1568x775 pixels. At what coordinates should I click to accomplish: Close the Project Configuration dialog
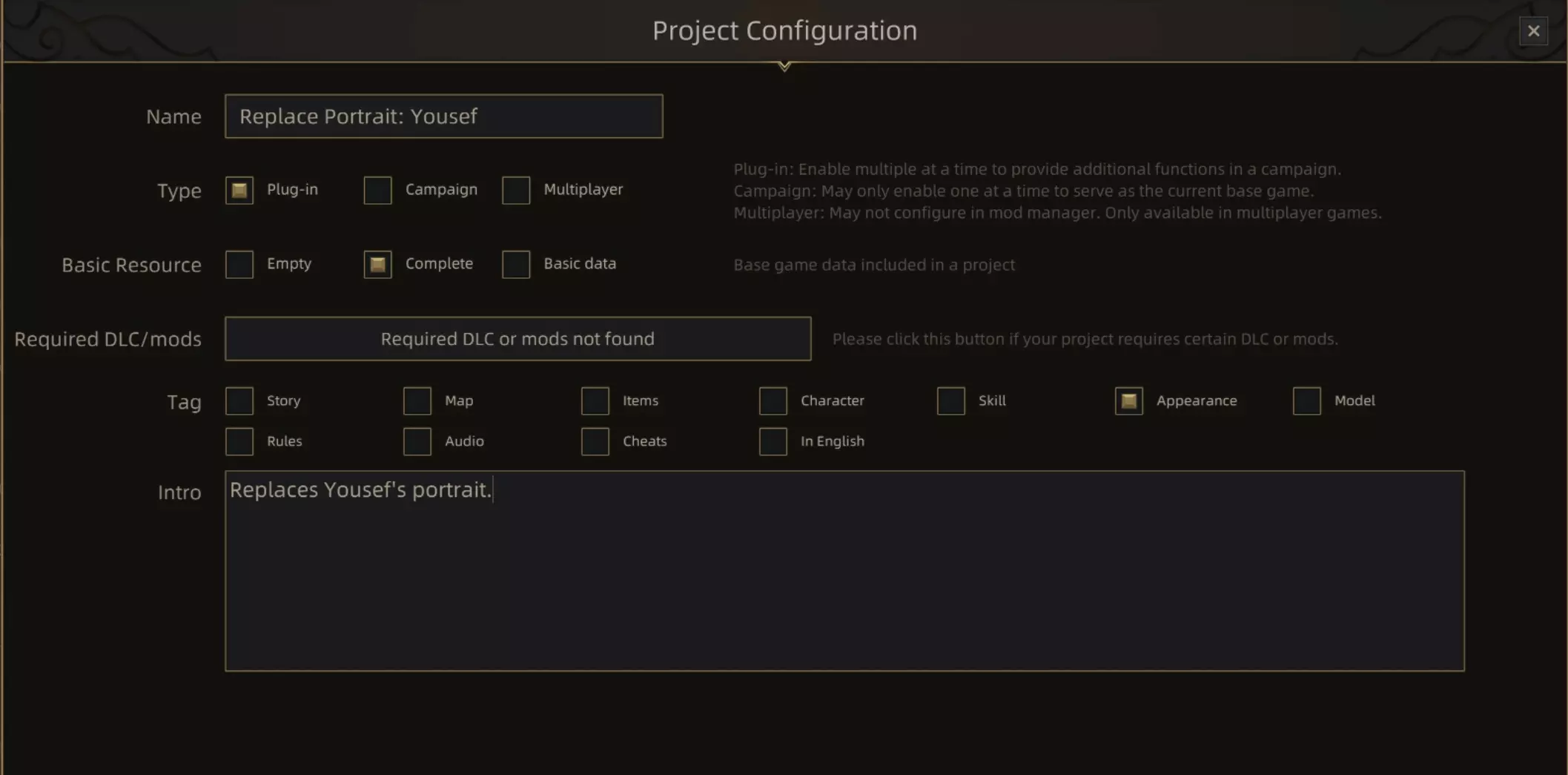pos(1533,31)
